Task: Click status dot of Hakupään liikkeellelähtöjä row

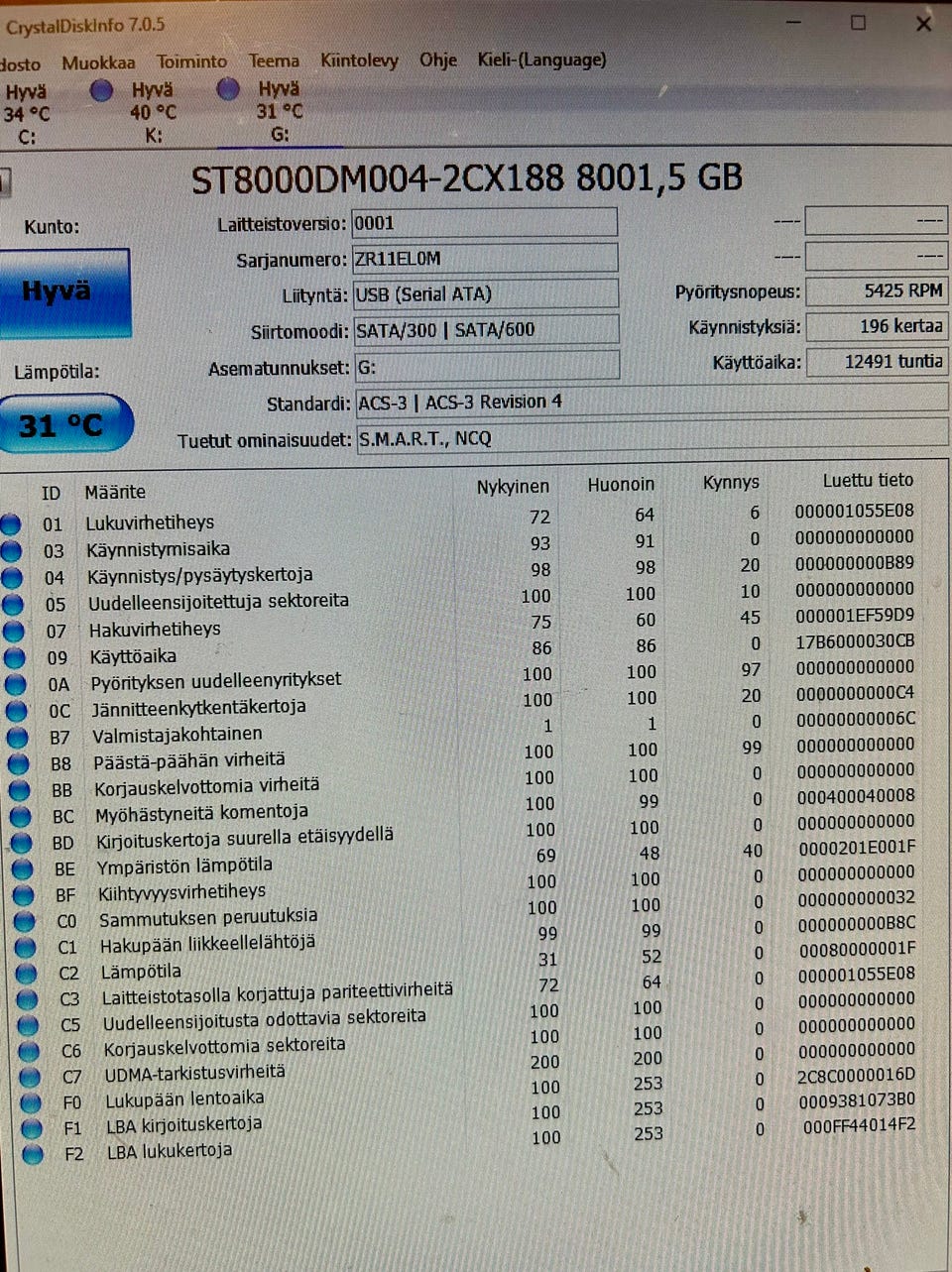Action: pyautogui.click(x=25, y=948)
